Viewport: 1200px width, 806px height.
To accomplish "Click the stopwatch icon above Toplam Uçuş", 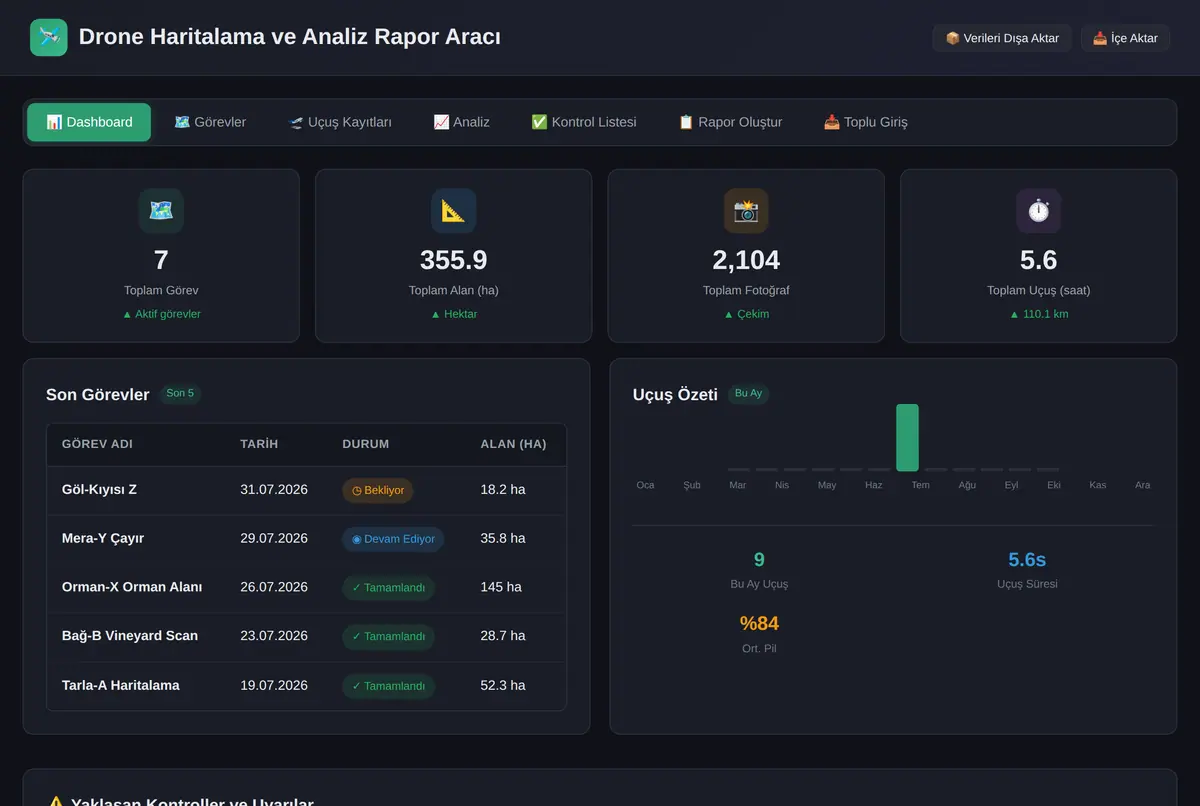I will coord(1039,211).
